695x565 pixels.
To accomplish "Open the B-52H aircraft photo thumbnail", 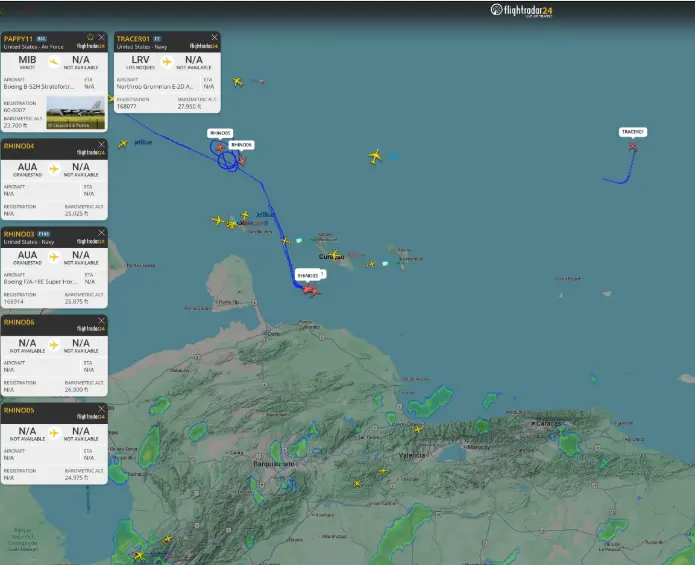I will click(x=74, y=112).
